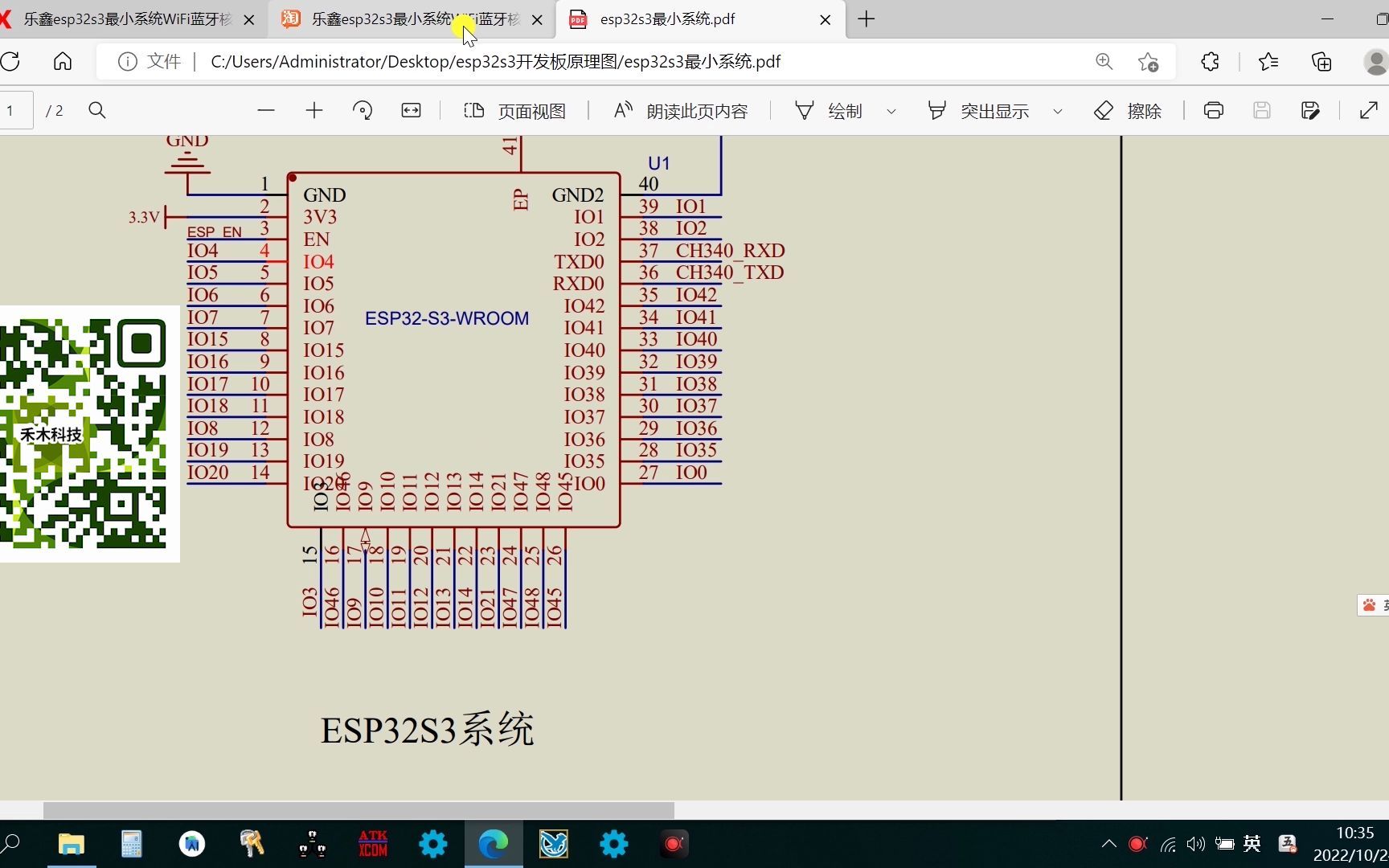Image resolution: width=1389 pixels, height=868 pixels.
Task: Click the volume icon in the system tray
Action: tap(1196, 844)
